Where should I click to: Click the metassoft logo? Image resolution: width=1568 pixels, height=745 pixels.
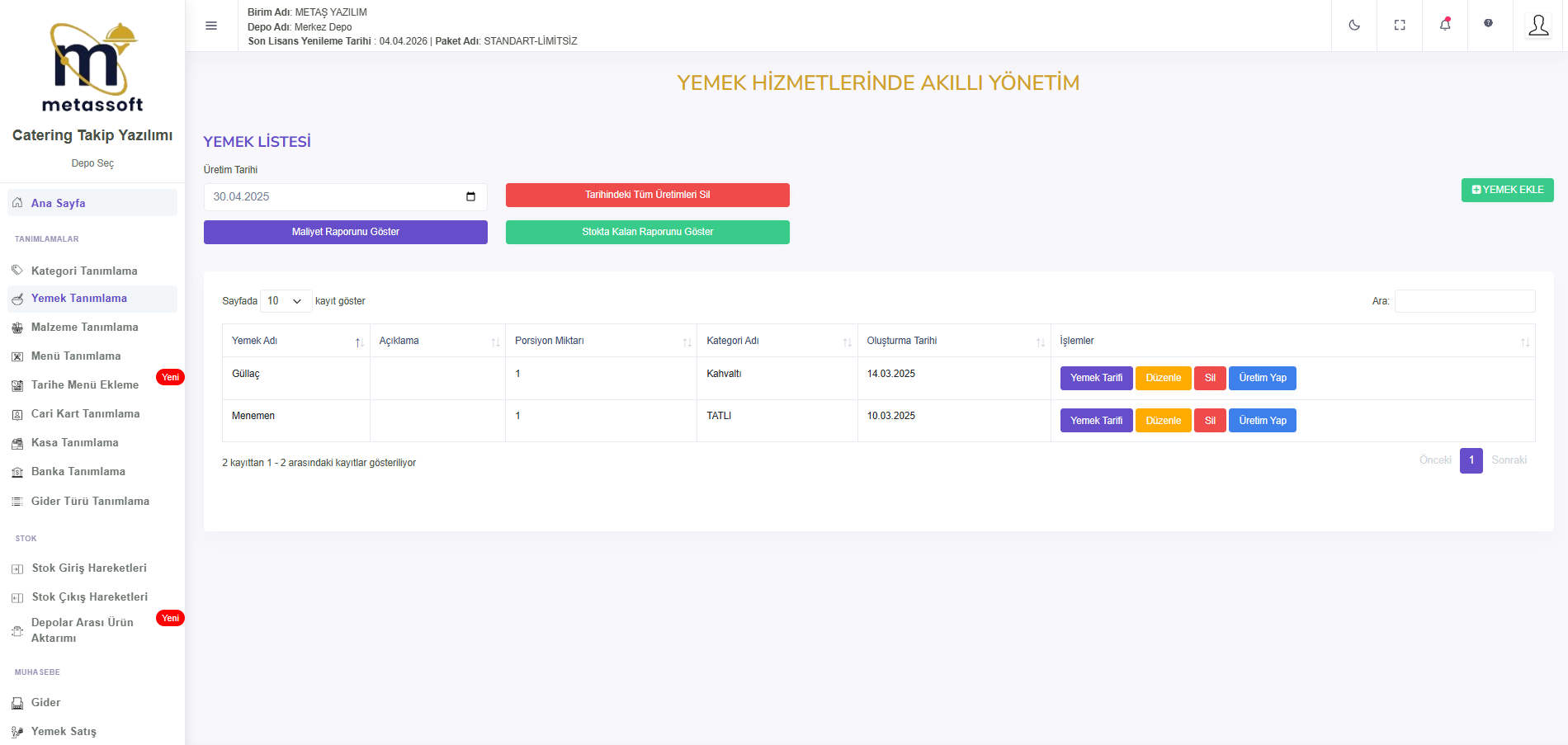click(92, 68)
